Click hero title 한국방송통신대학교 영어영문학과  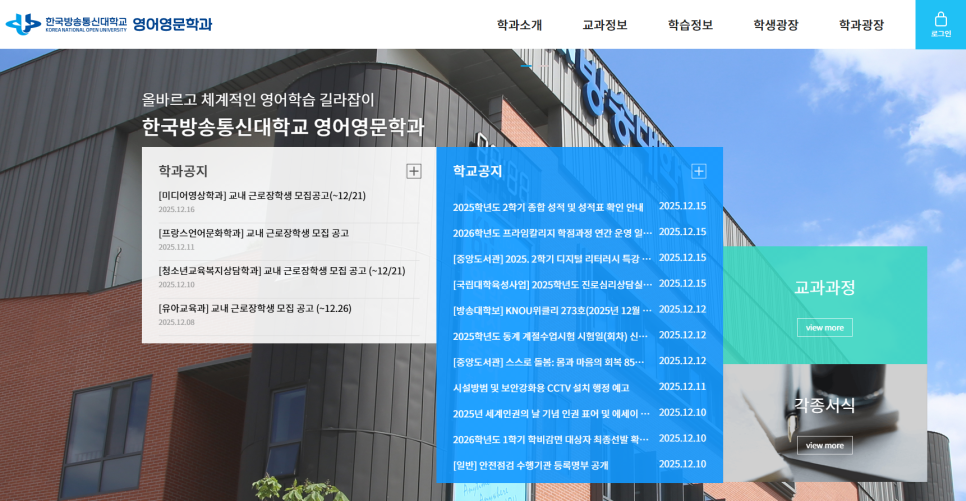283,127
